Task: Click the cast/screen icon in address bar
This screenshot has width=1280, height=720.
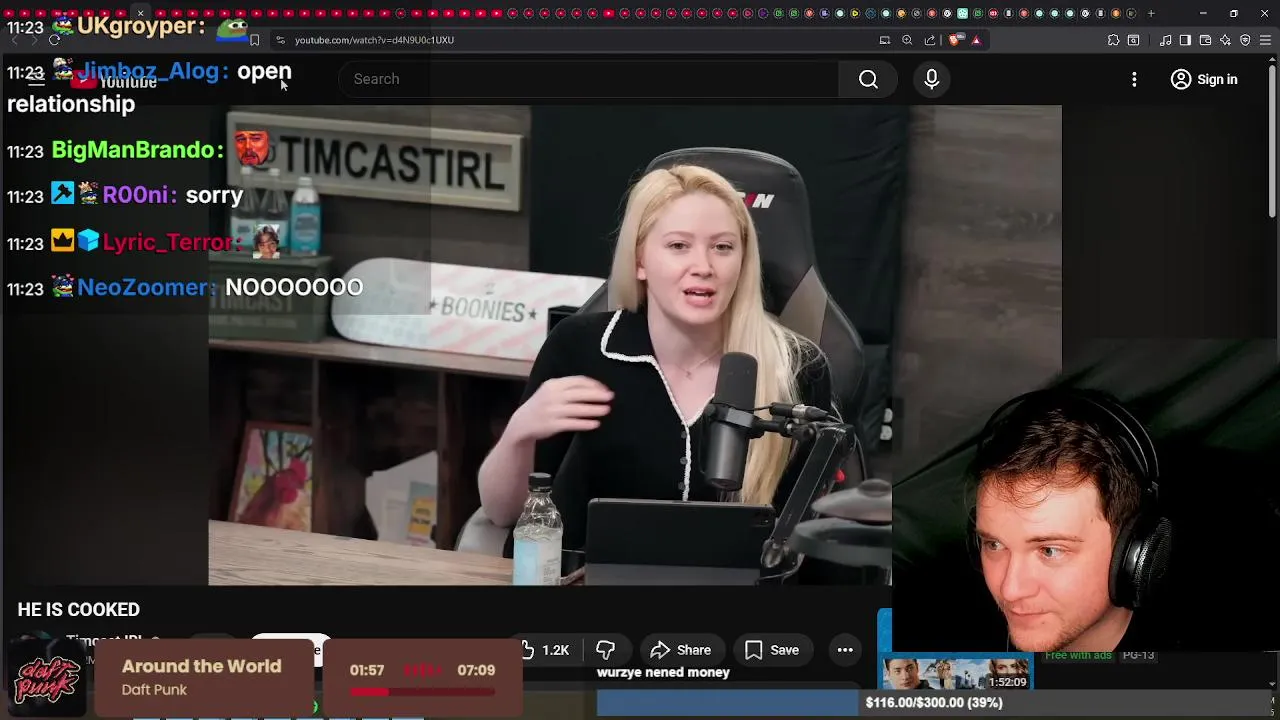Action: [884, 40]
